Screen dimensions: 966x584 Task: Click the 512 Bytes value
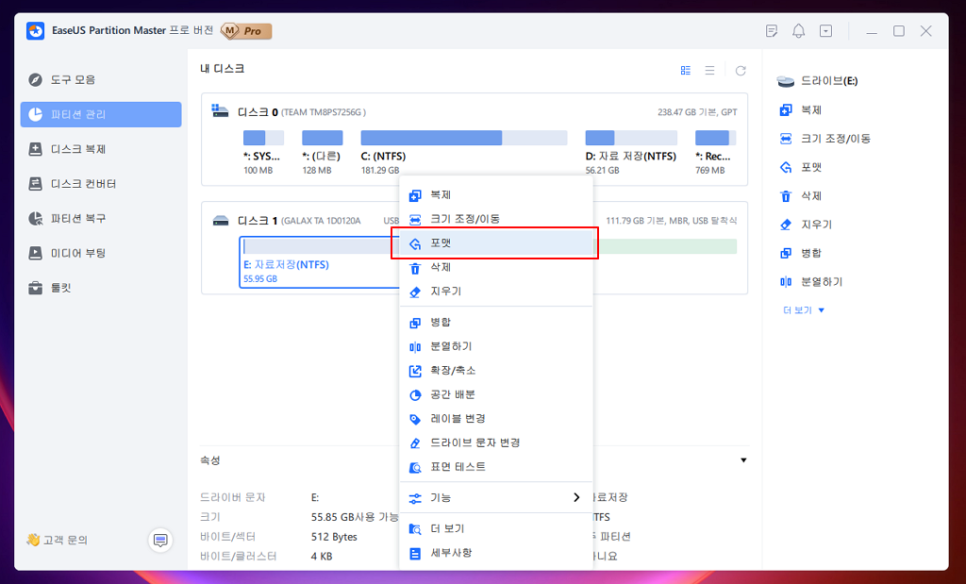point(334,537)
